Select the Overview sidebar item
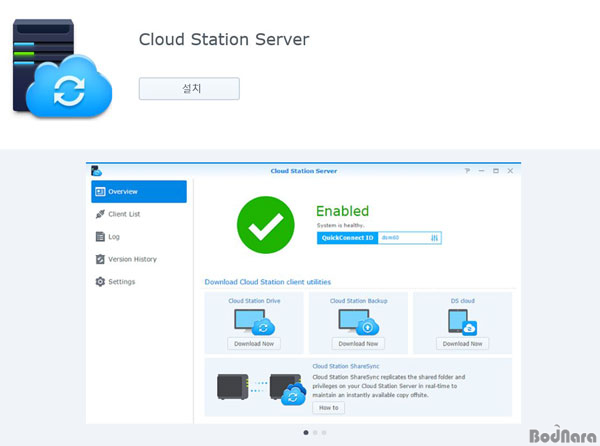 click(x=139, y=192)
